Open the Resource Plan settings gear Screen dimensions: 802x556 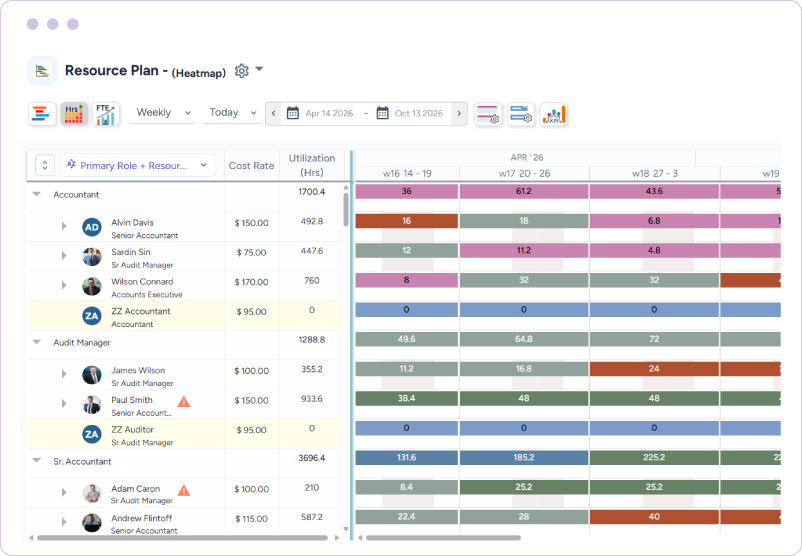241,71
